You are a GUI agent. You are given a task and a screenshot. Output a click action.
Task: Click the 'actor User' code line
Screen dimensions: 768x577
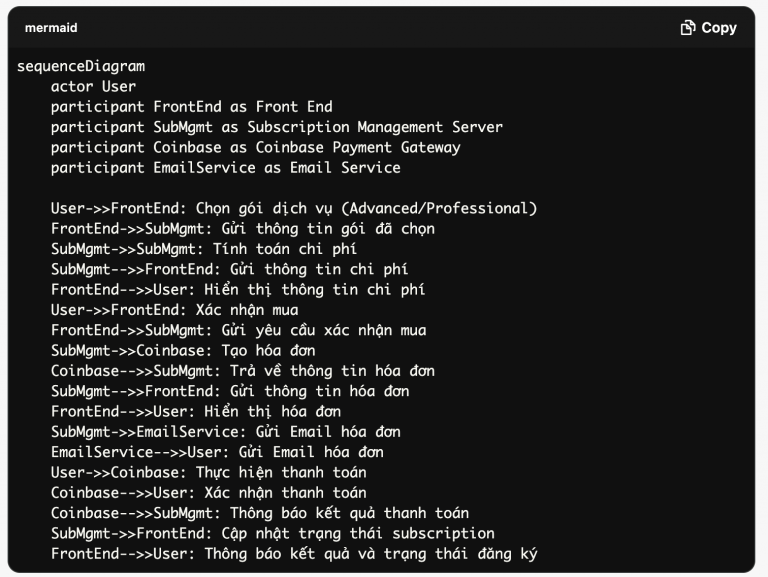coord(93,87)
